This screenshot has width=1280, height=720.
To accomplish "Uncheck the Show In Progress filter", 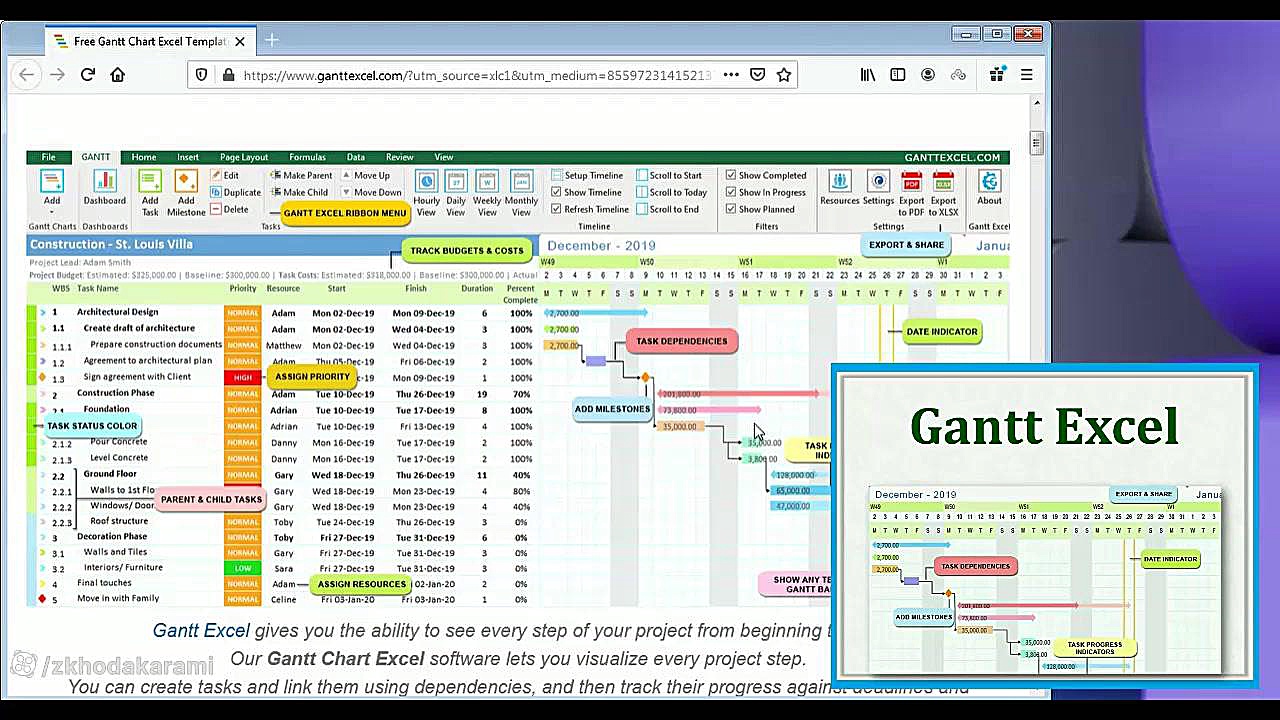I will point(731,192).
